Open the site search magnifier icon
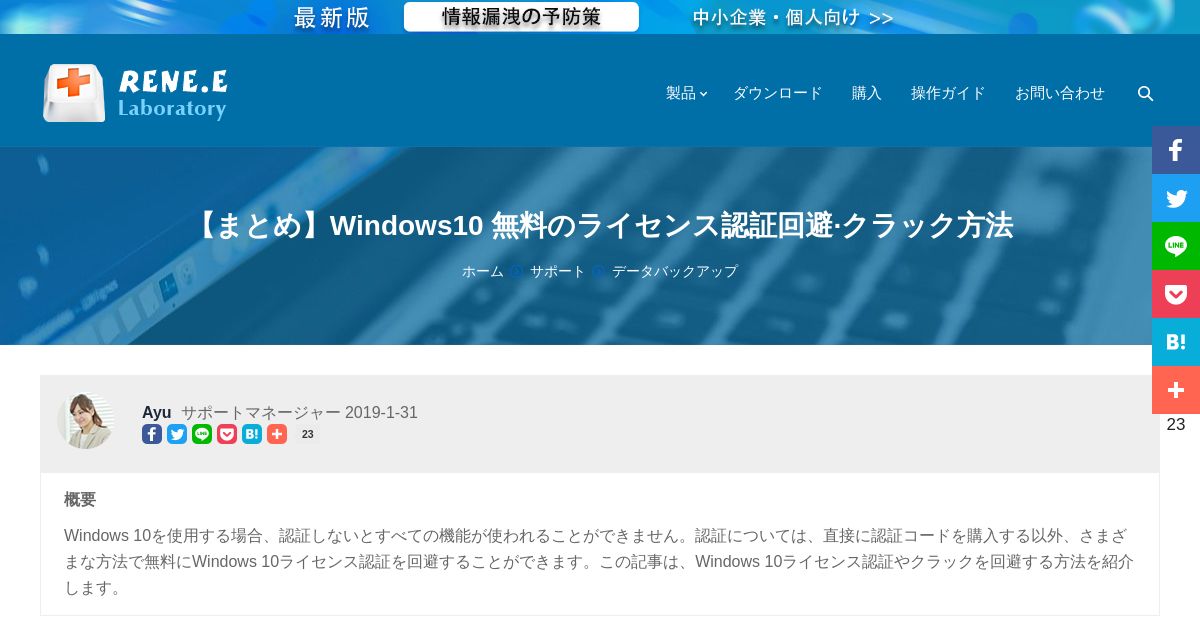Screen dimensions: 1200x630 (1146, 93)
